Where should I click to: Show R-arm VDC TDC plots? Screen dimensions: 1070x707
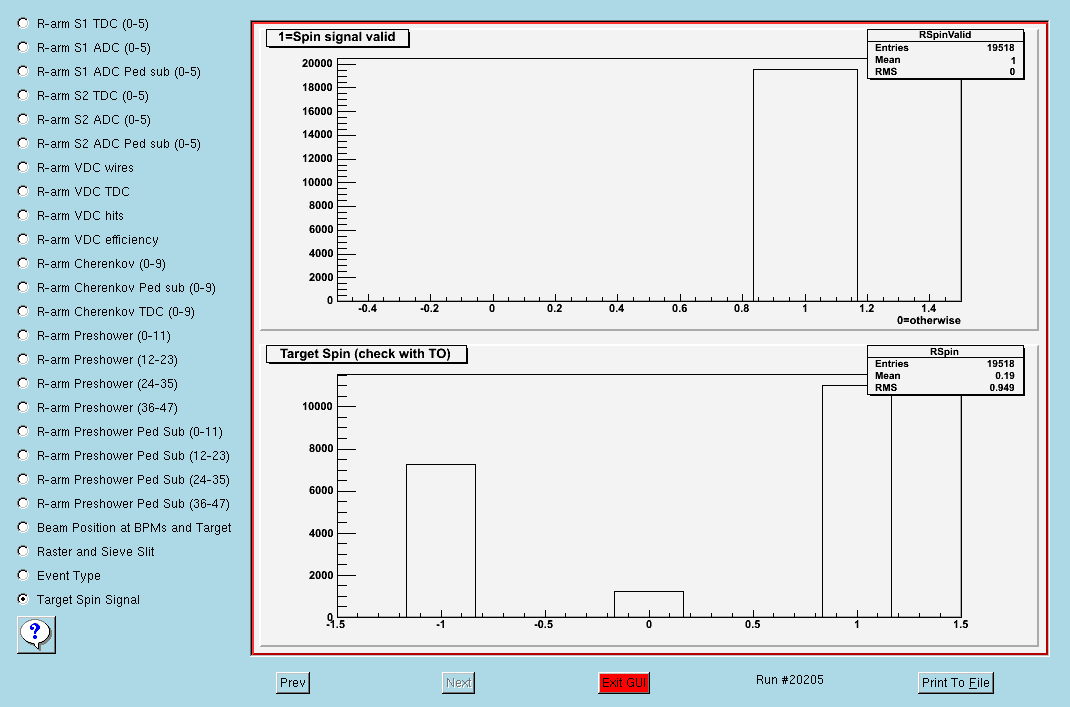(23, 191)
